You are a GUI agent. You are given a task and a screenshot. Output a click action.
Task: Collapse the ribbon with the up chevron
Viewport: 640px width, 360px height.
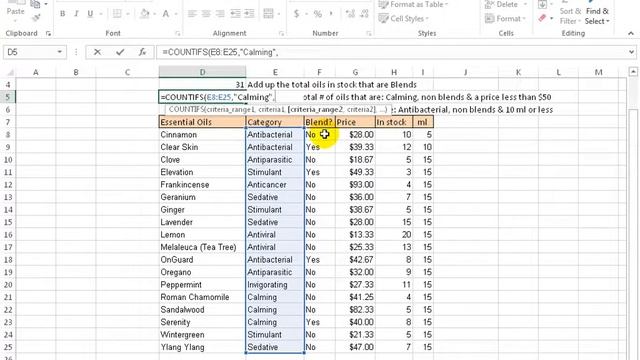[x=631, y=33]
